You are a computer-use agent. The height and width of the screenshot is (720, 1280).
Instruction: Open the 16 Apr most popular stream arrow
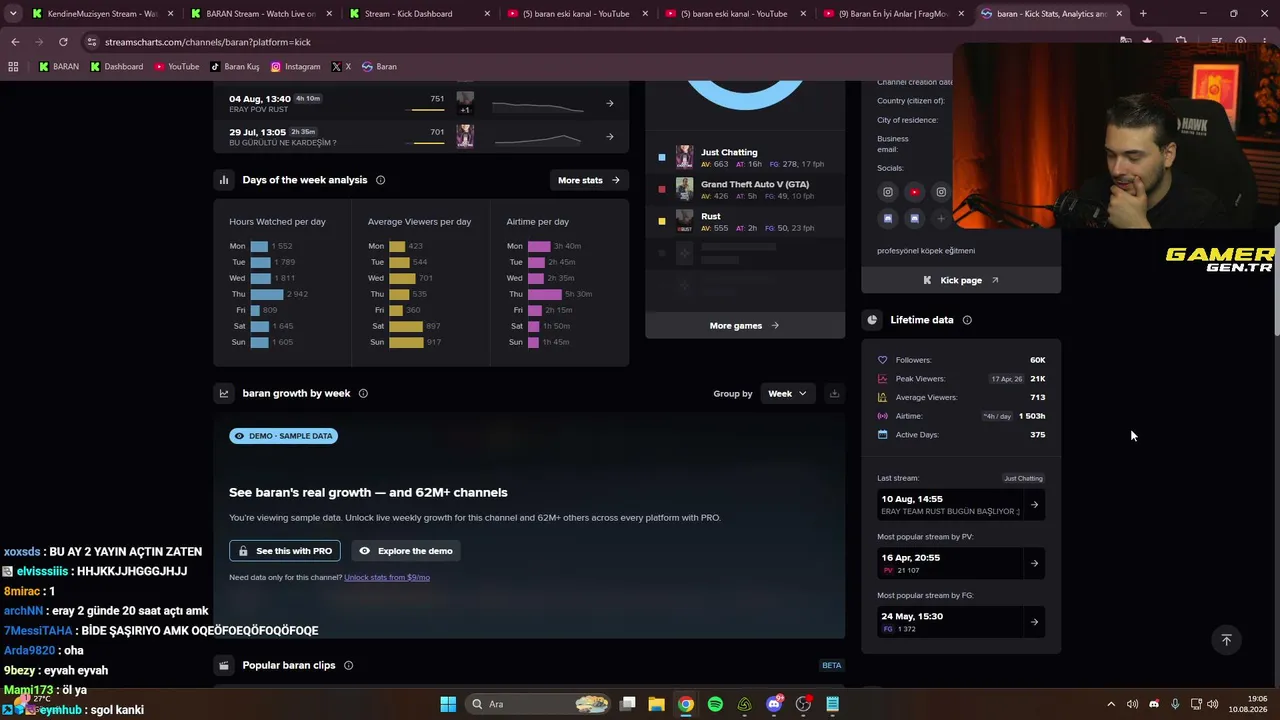(x=1035, y=563)
